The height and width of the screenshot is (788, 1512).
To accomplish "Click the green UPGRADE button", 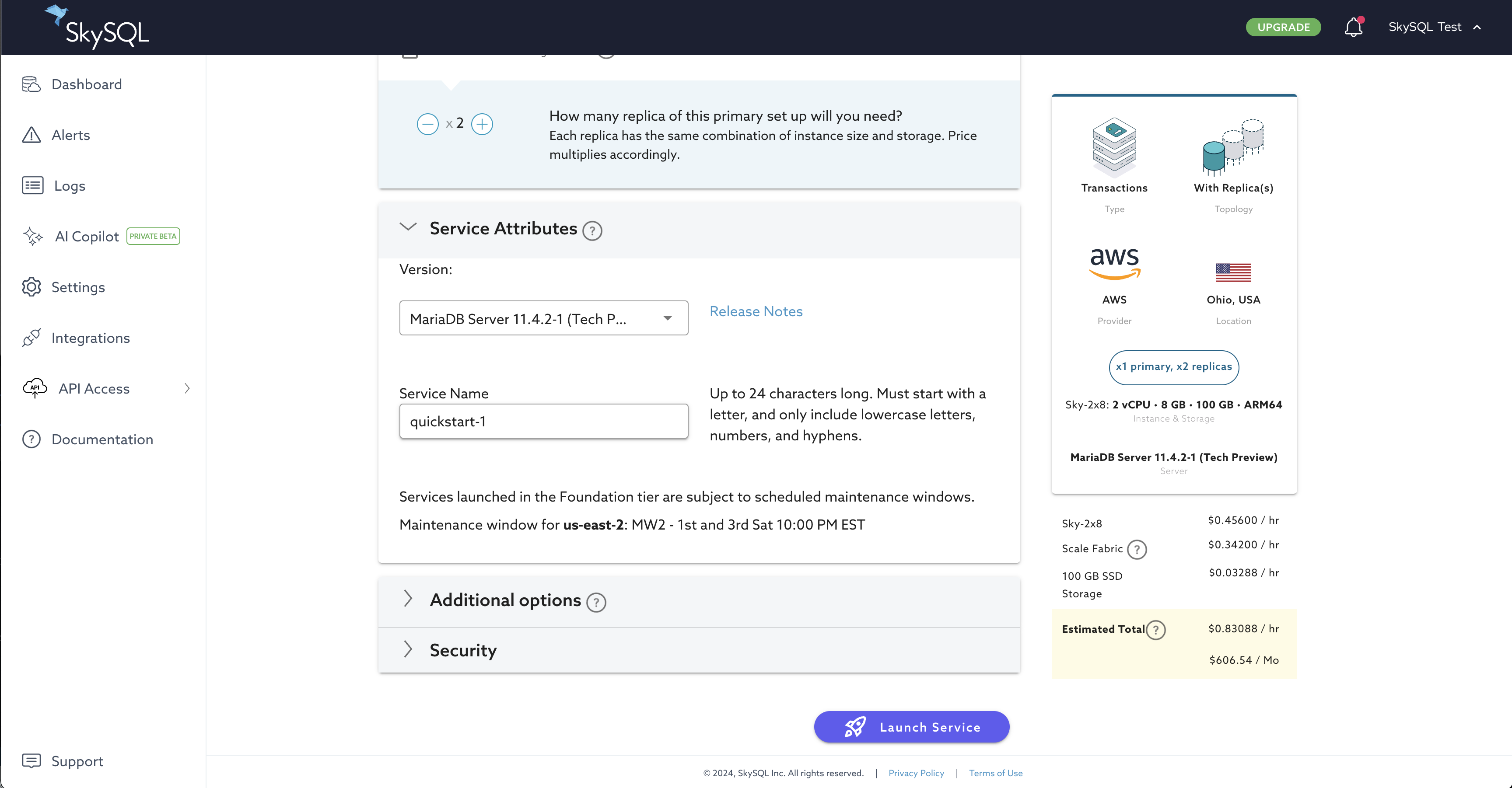I will 1283,27.
